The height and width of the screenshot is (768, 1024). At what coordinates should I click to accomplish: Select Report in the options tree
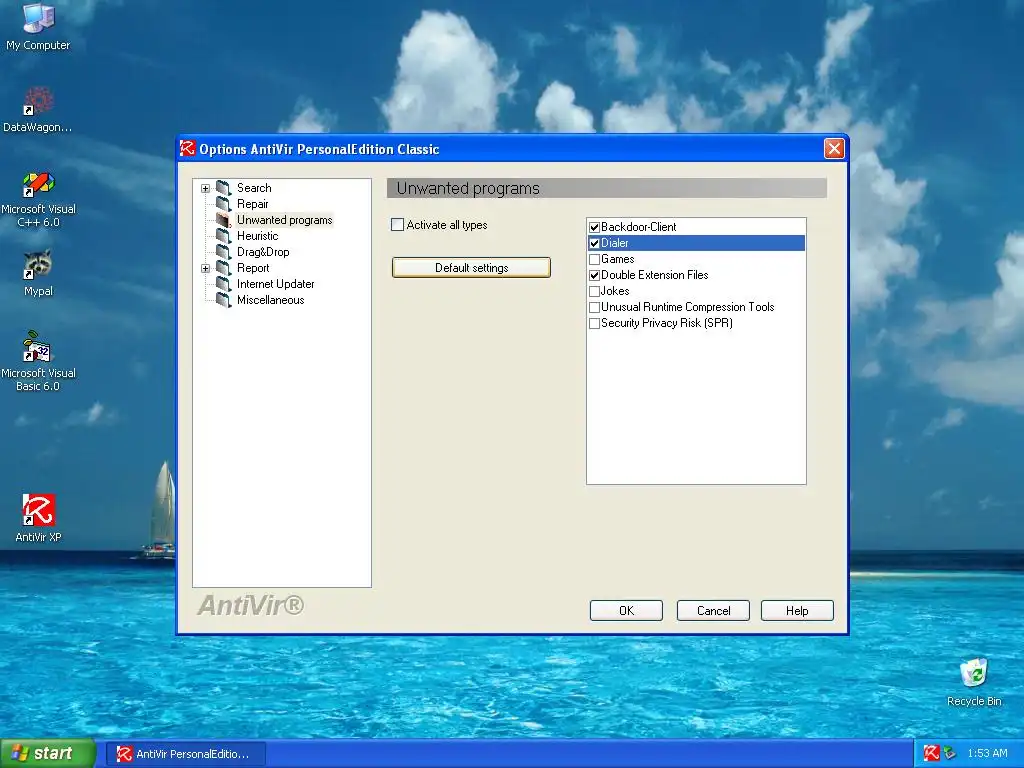point(253,268)
